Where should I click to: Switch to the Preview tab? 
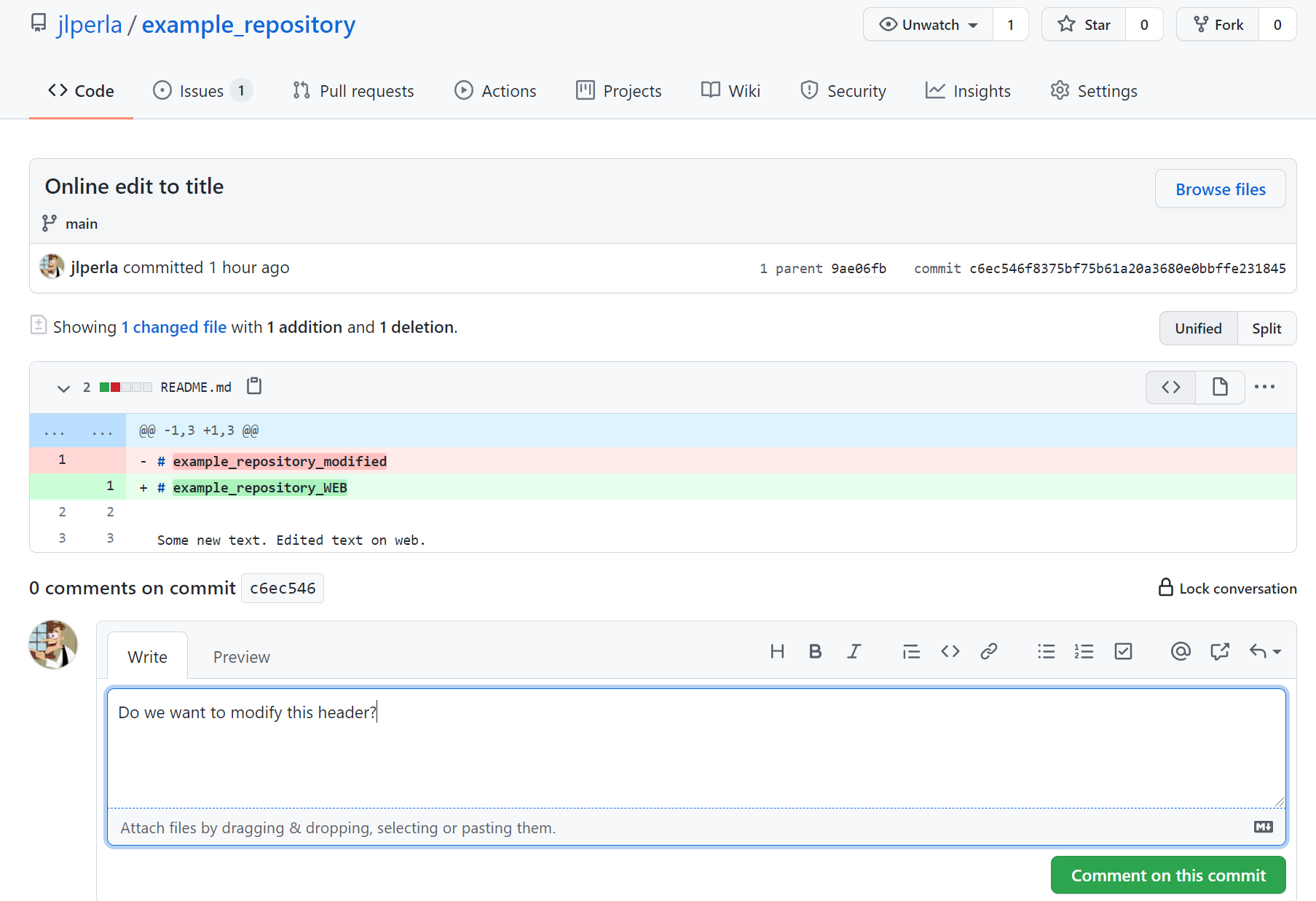[x=241, y=657]
